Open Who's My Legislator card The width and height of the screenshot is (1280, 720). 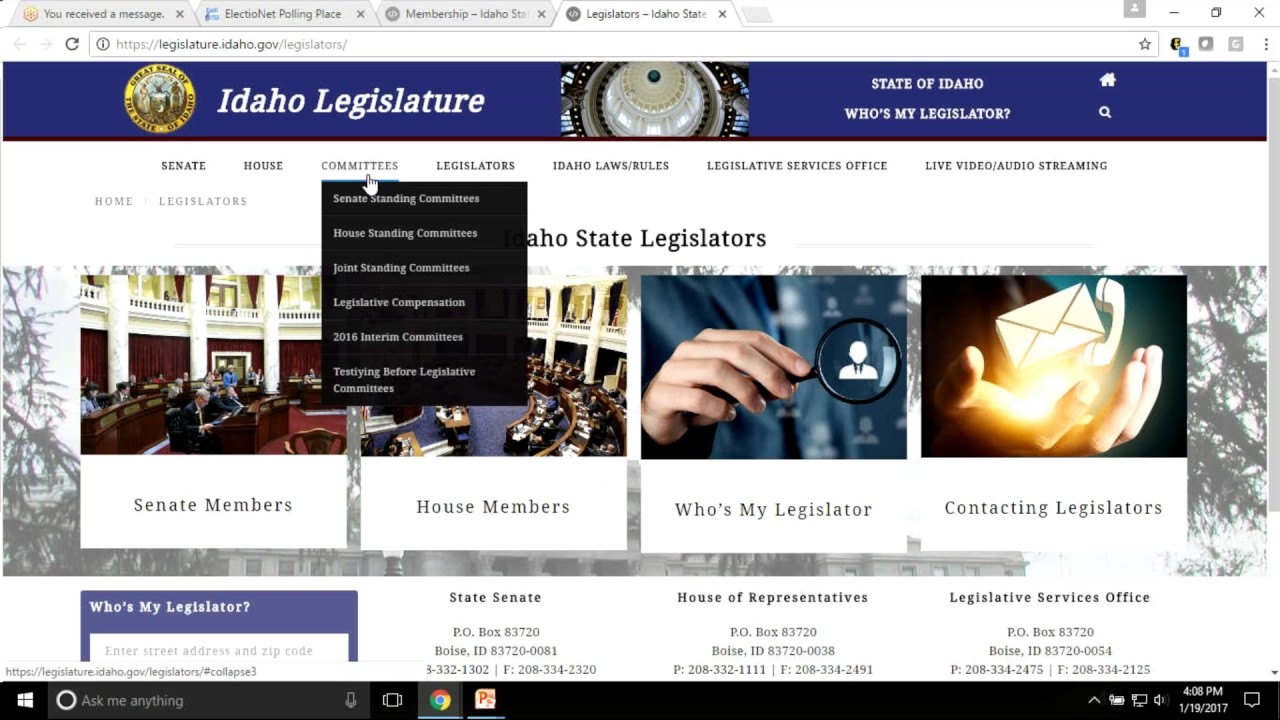point(773,509)
